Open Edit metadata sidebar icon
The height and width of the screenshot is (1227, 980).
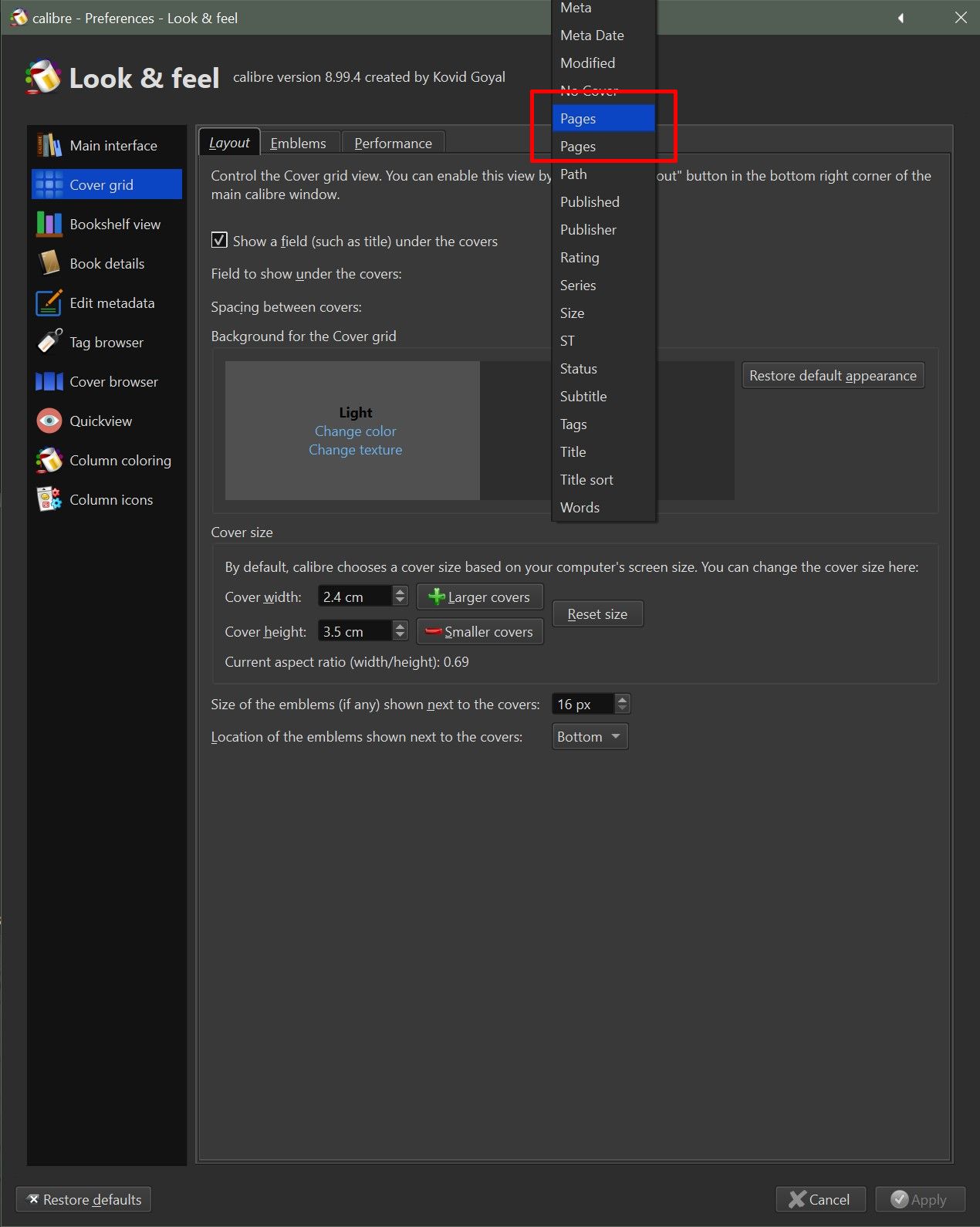49,303
